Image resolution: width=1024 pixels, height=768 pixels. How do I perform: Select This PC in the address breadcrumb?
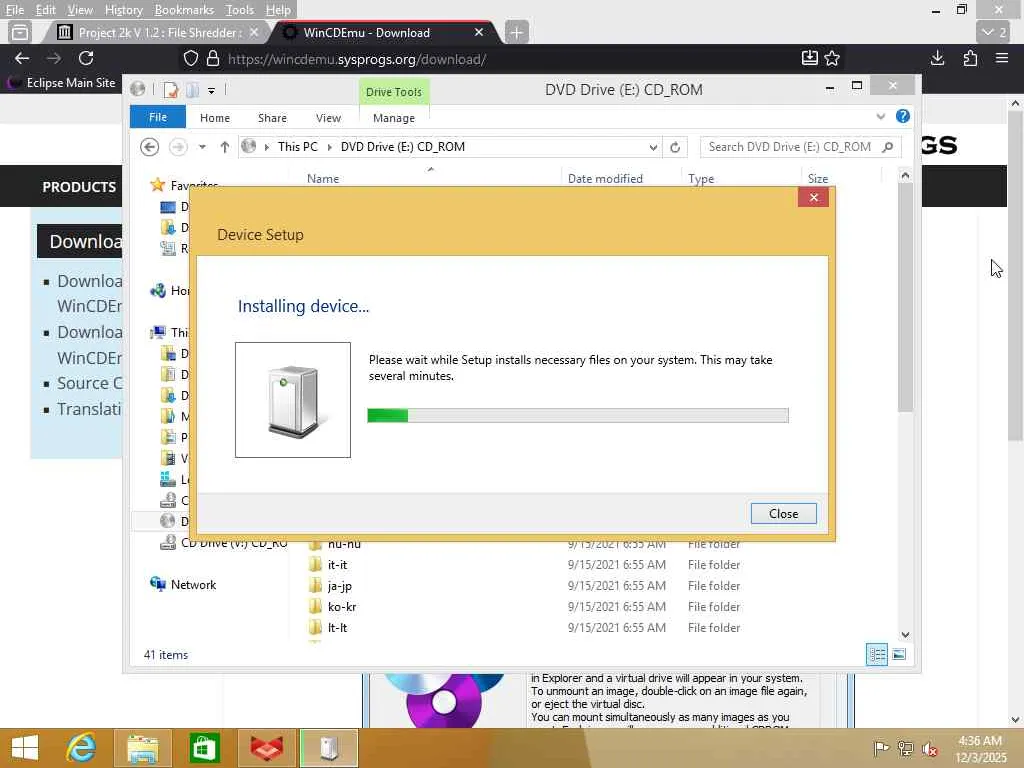point(298,147)
